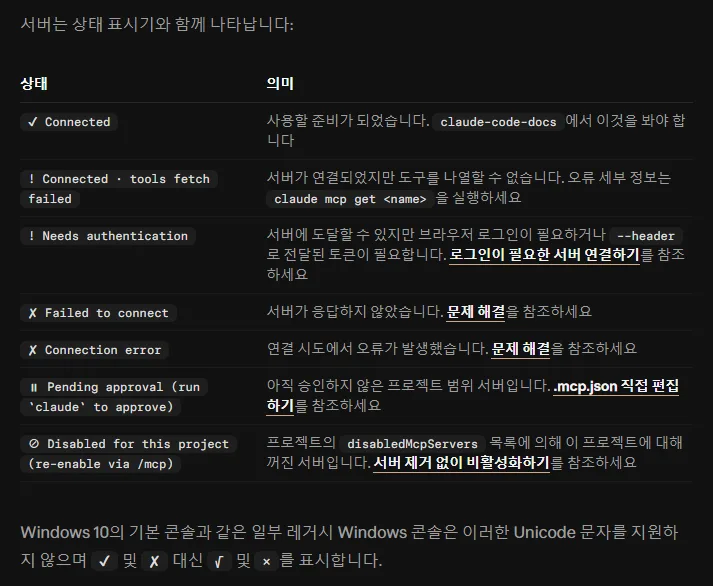Click the text '연결 시도에서 오류가 발생했습니다.'

377,349
